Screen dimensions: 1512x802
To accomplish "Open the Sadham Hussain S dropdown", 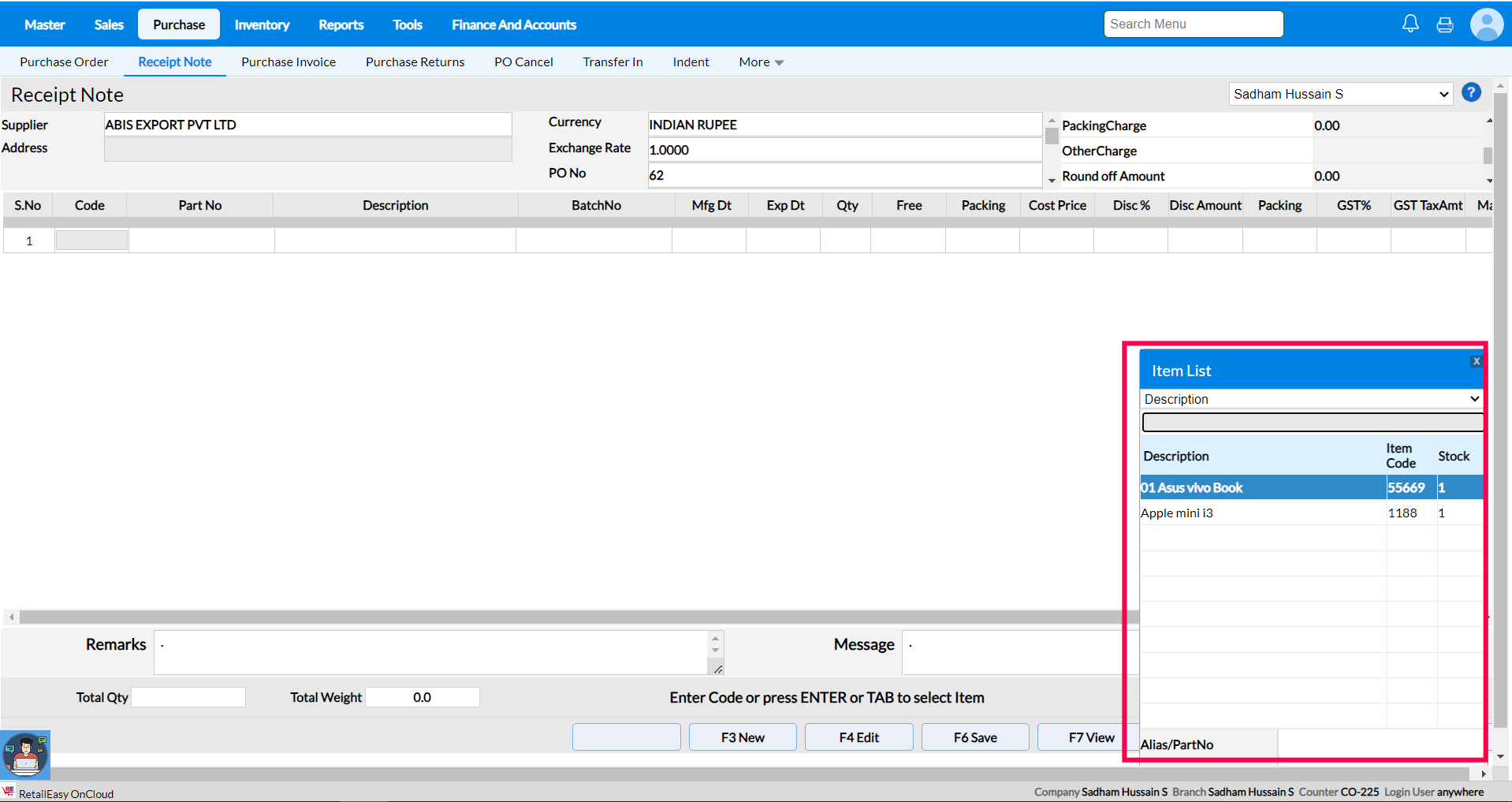I will click(x=1340, y=94).
